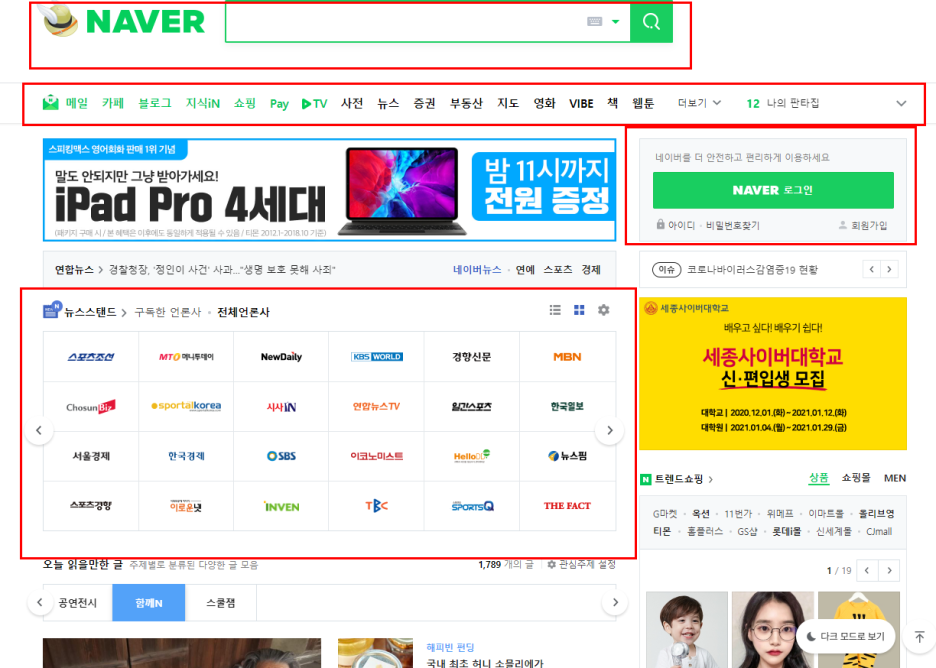Click 아이디 find link with lock icon
936x668 pixels.
pyautogui.click(x=676, y=225)
